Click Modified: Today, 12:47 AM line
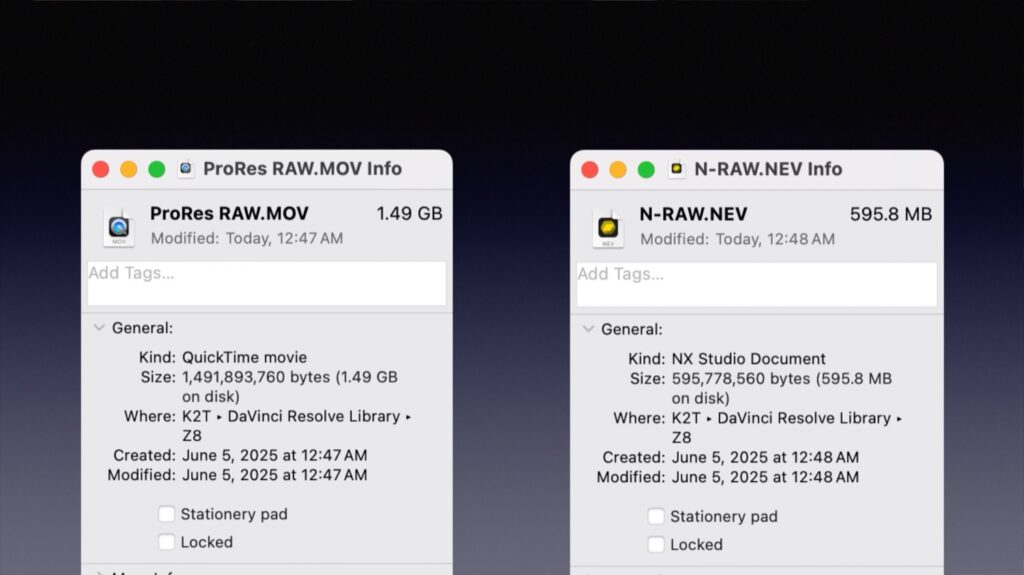Viewport: 1024px width, 575px height. coord(247,238)
